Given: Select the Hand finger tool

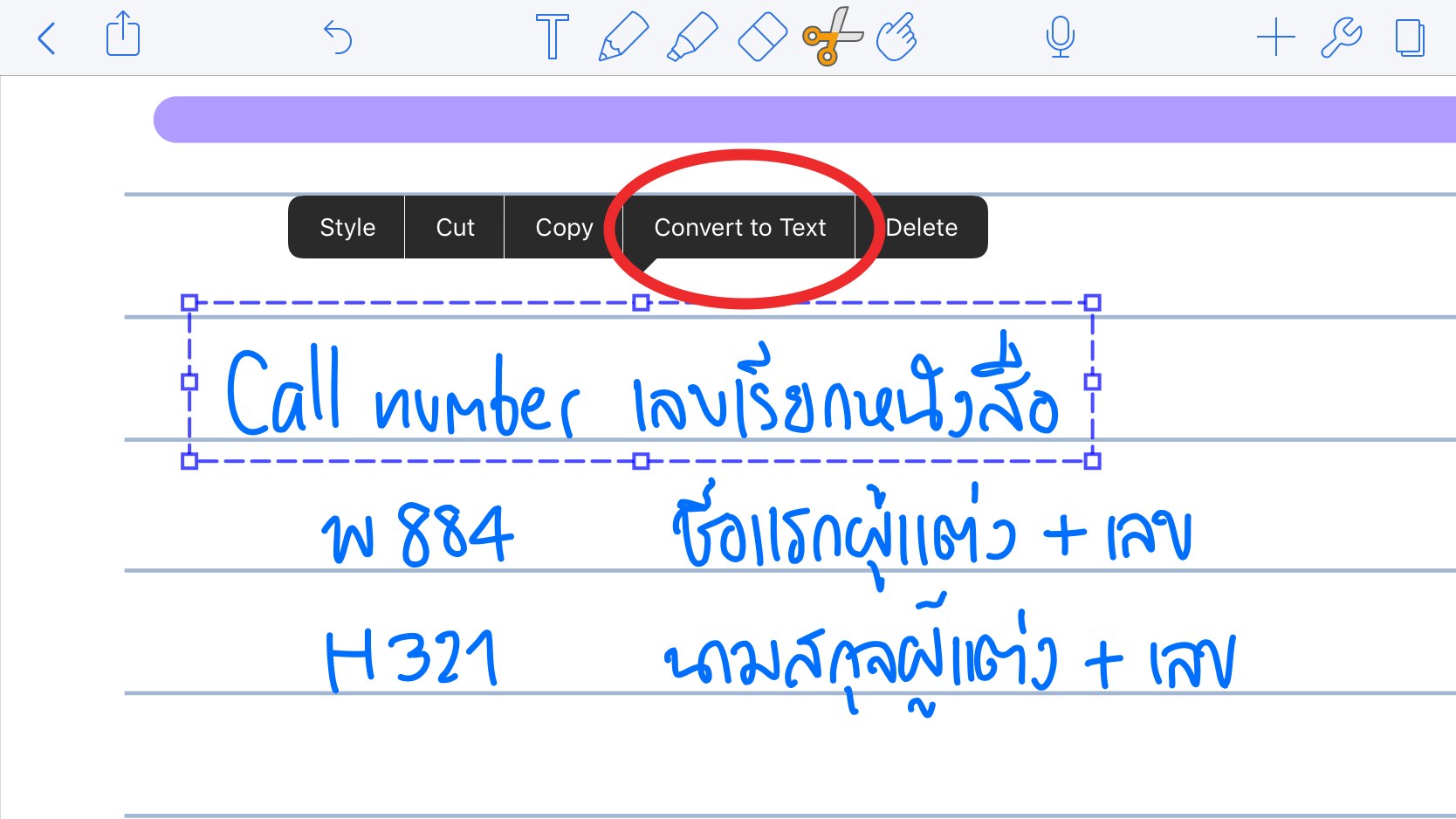Looking at the screenshot, I should 896,37.
